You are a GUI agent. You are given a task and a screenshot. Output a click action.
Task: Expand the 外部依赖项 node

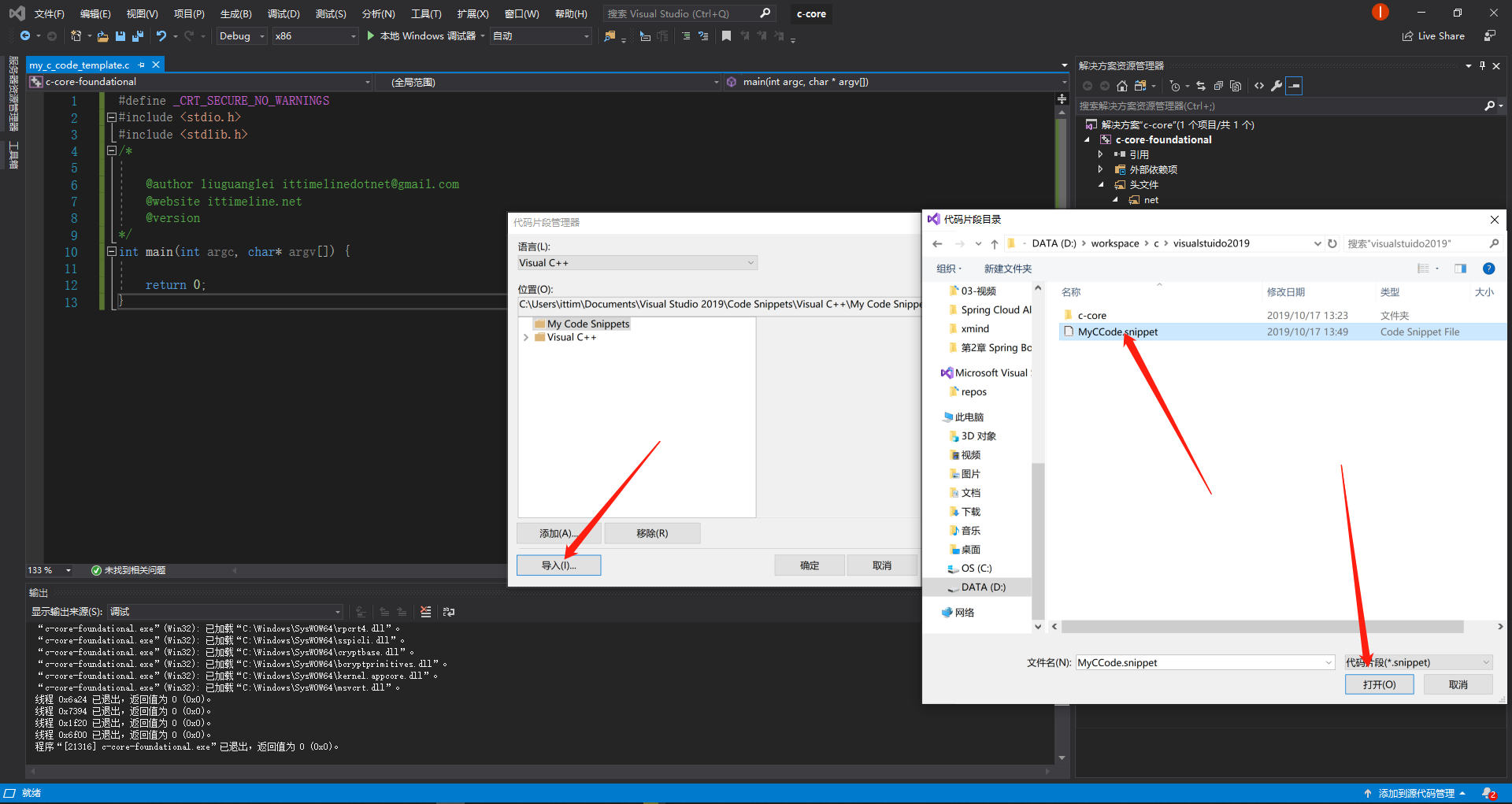[x=1101, y=170]
